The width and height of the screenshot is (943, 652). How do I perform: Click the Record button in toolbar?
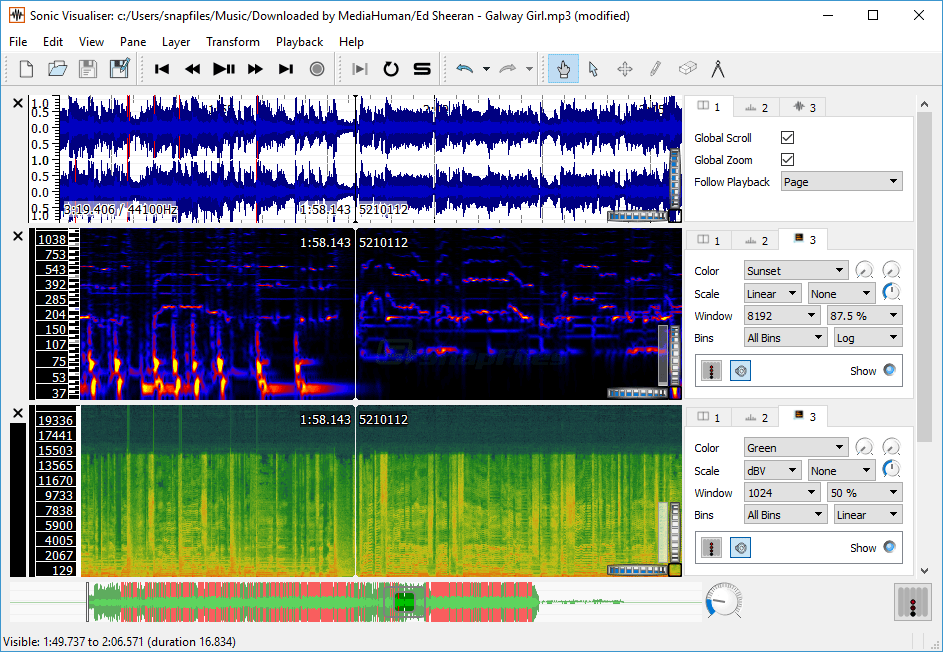(317, 69)
